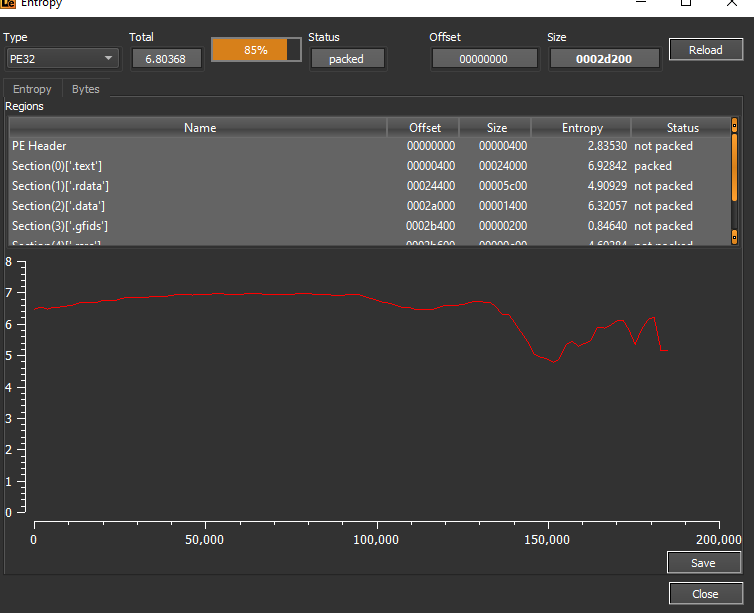Click the Save button below the graph
Image resolution: width=754 pixels, height=613 pixels.
tap(703, 563)
